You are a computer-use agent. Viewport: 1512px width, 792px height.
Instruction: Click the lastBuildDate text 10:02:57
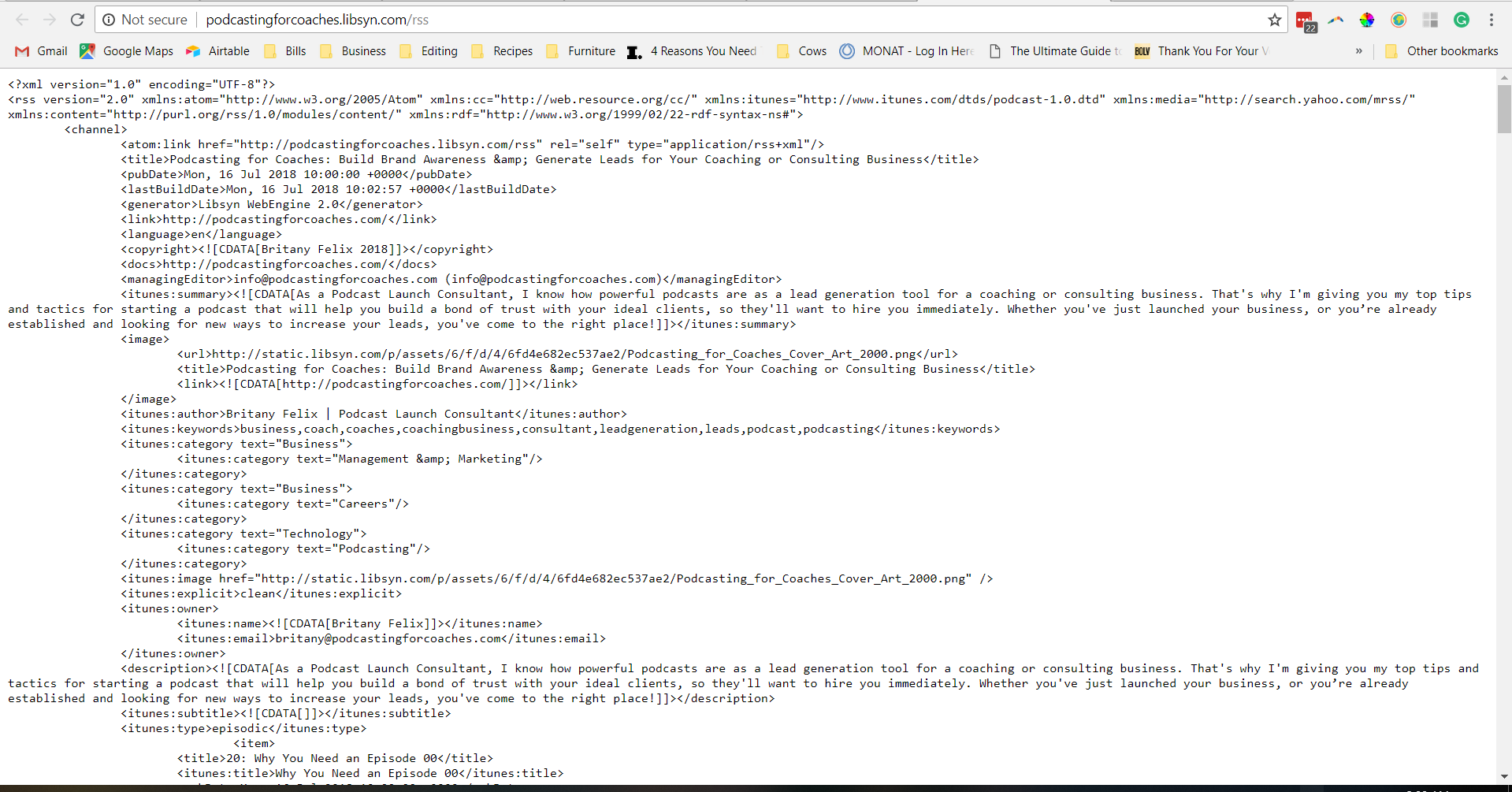point(373,189)
